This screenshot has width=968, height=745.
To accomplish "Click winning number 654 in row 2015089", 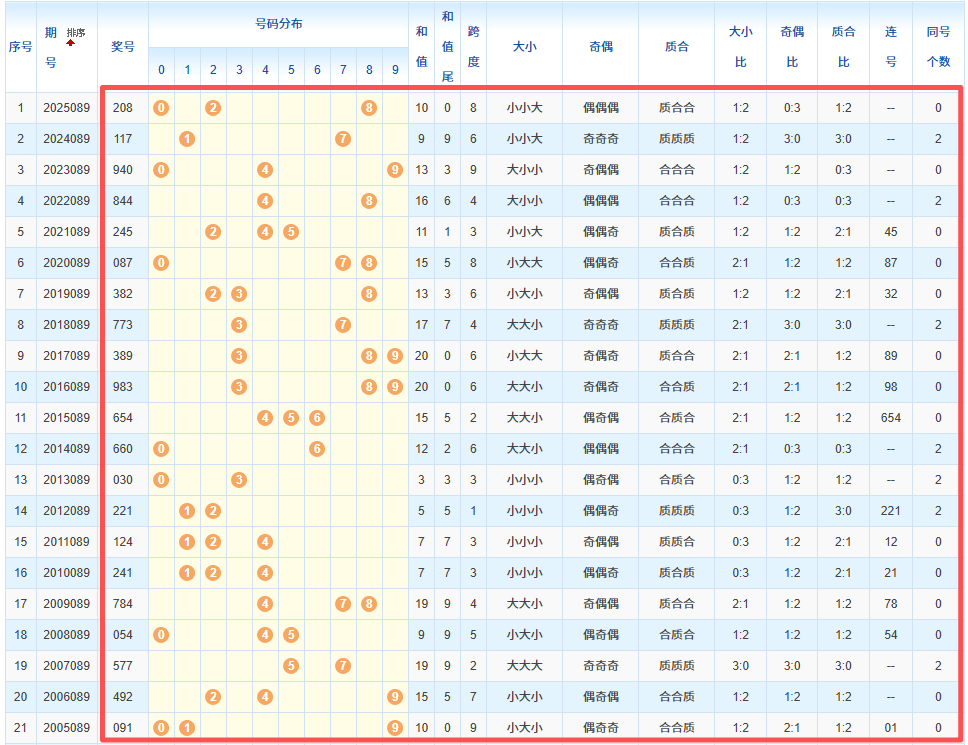I will click(x=123, y=418).
